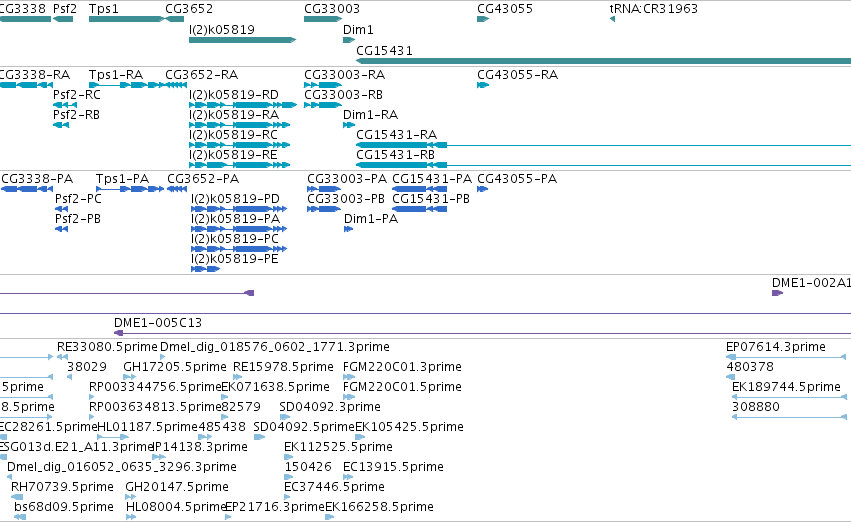This screenshot has height=522, width=851.
Task: Select the Psf2-PB protein glyph
Action: [x=61, y=229]
